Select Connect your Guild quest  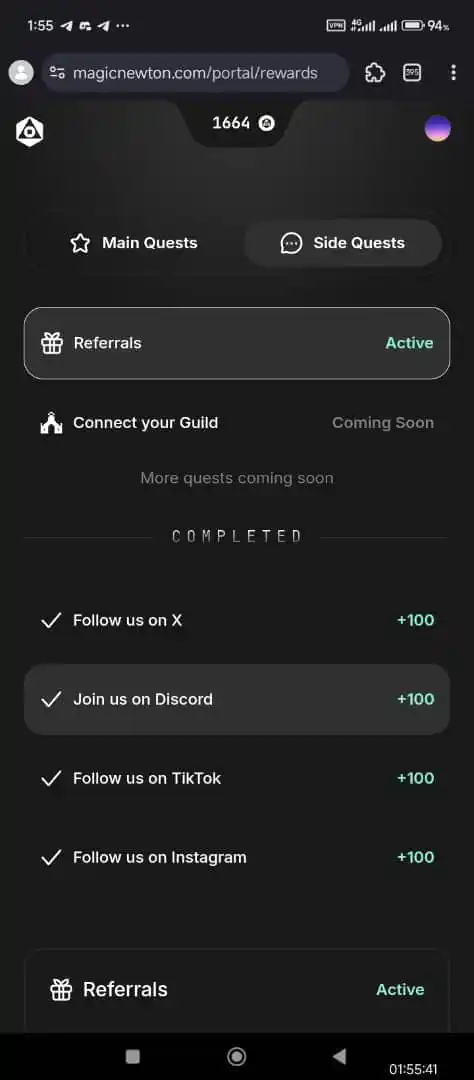point(237,423)
